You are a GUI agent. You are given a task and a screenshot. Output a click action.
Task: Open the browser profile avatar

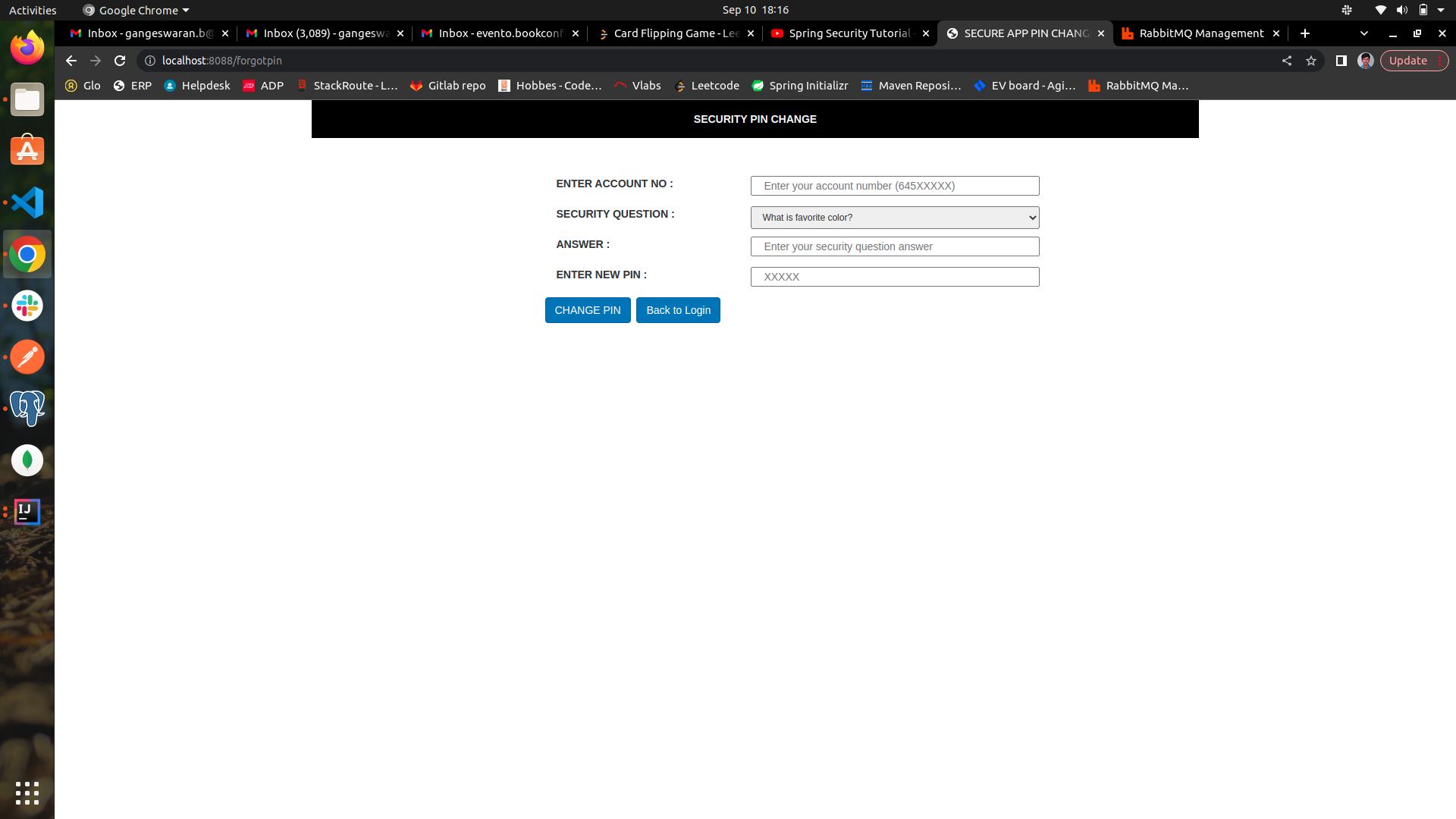(x=1366, y=61)
